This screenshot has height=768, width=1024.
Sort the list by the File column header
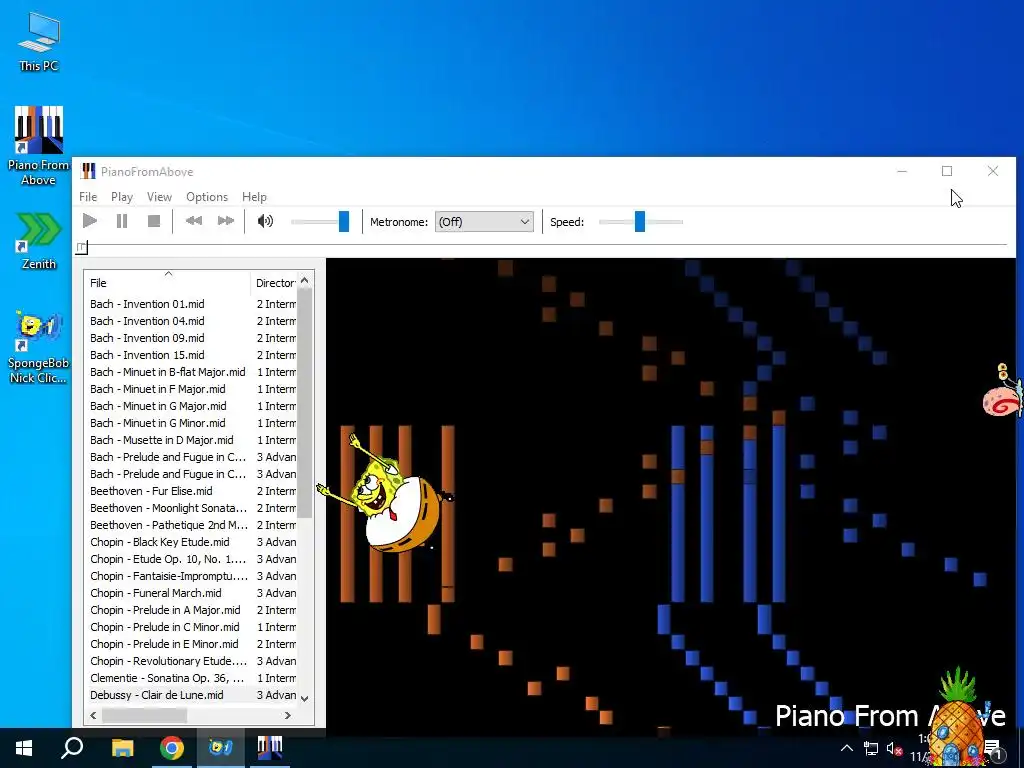167,283
